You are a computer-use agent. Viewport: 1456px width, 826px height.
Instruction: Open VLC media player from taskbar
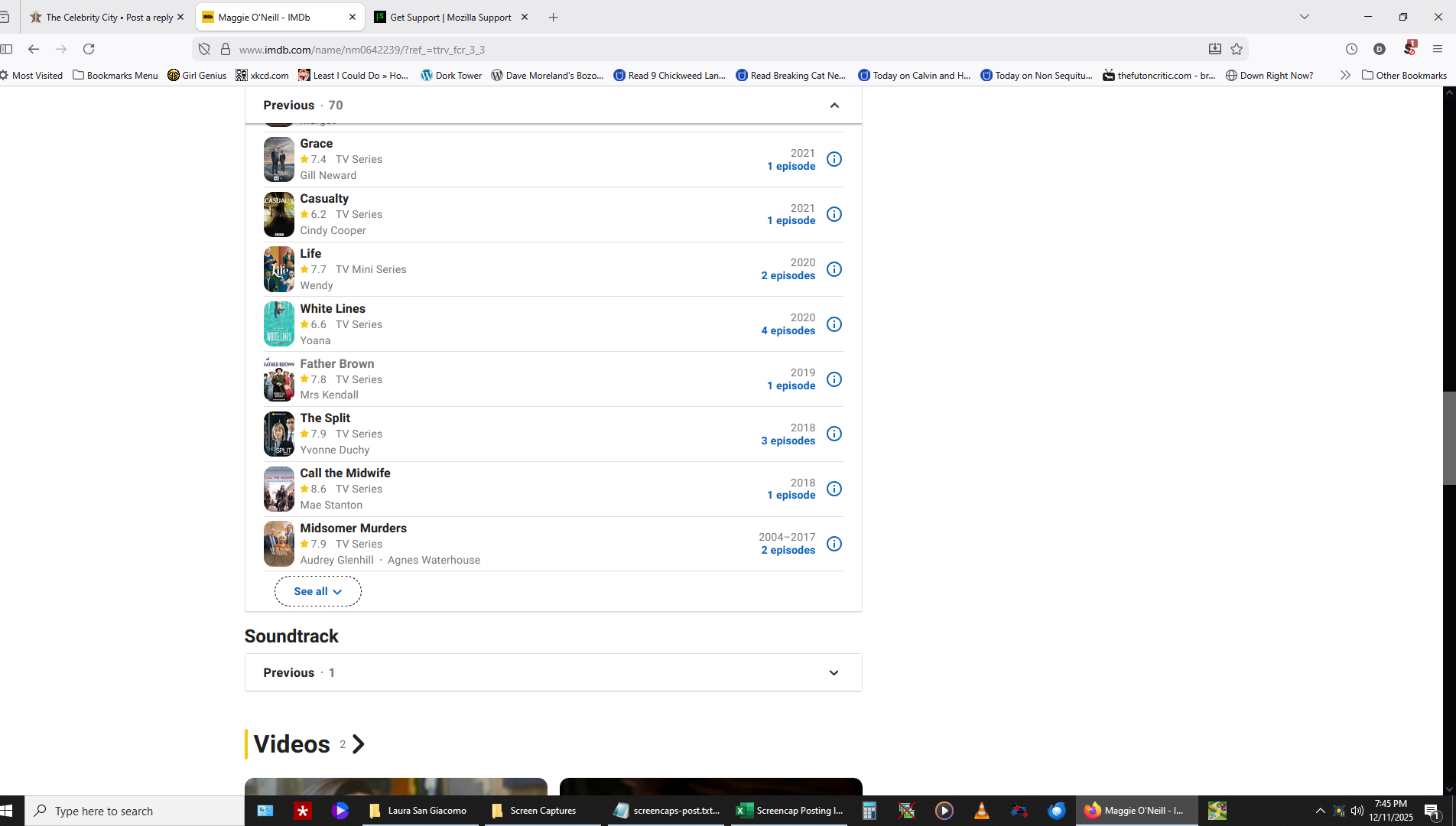[982, 811]
